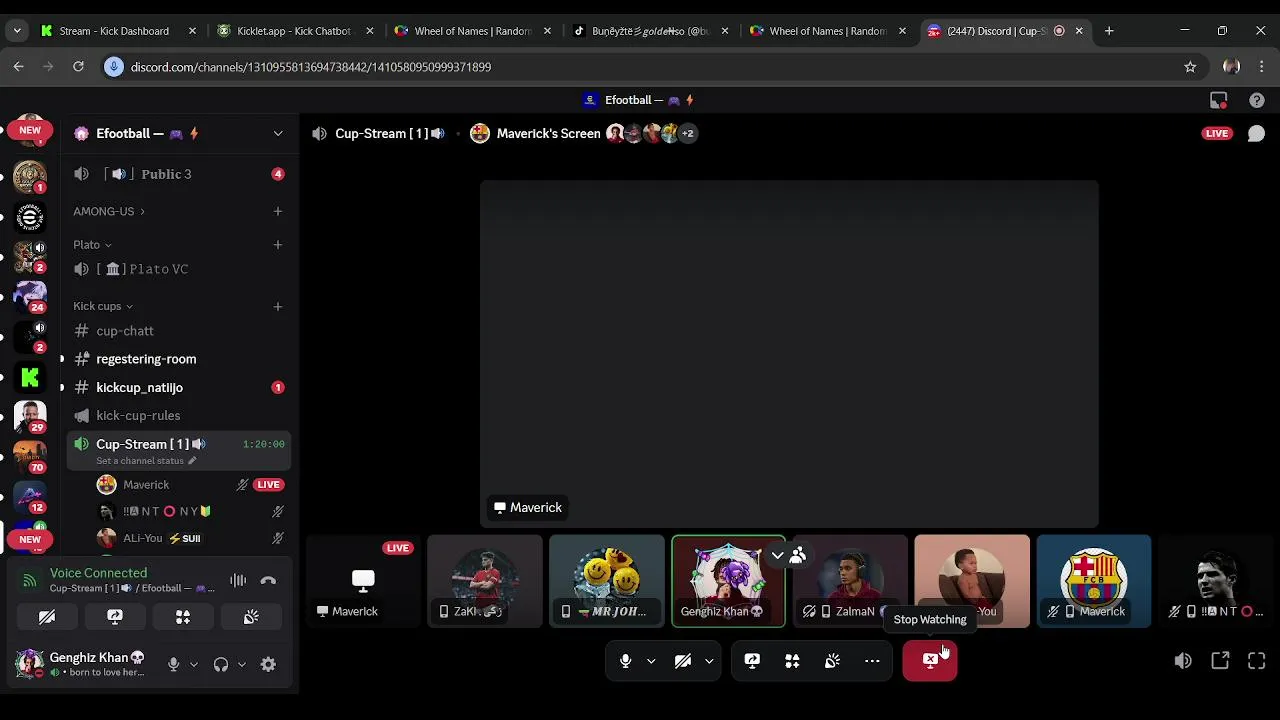1280x720 pixels.
Task: Select the Cup-Stream [ 1 ] voice channel
Action: click(179, 451)
